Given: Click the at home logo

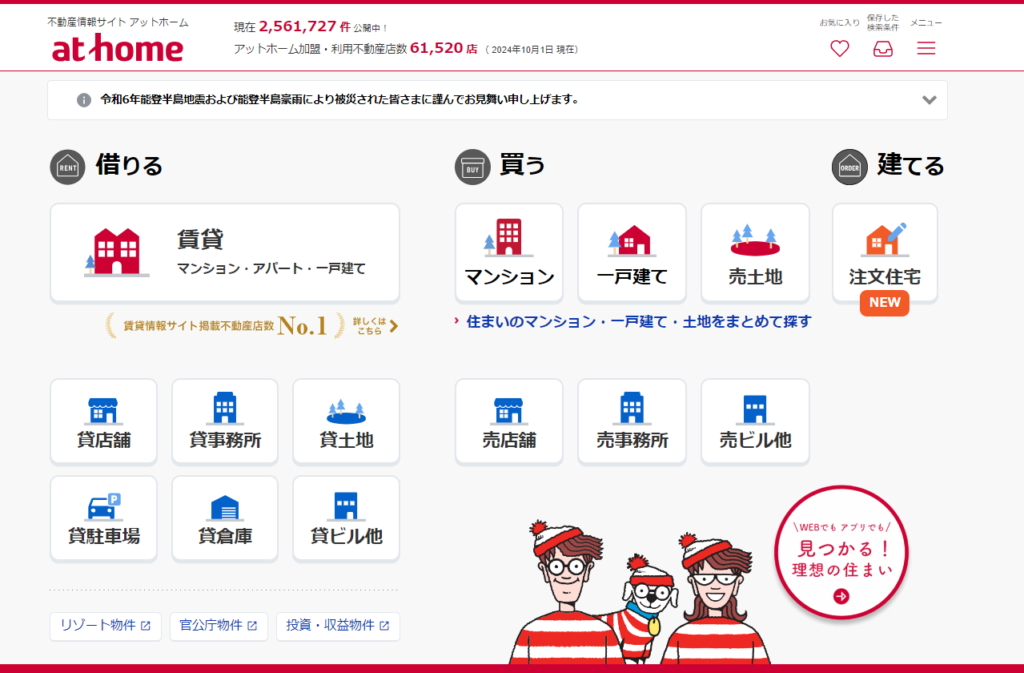Looking at the screenshot, I should 118,49.
